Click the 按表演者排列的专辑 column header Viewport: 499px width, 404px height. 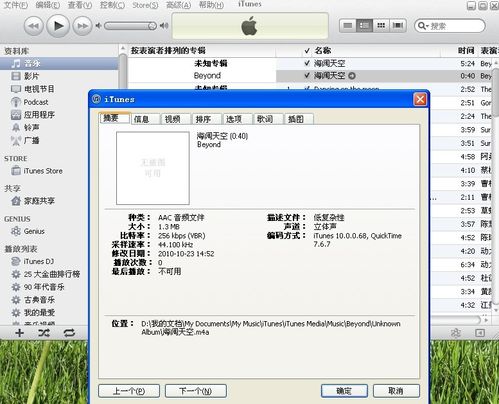(x=202, y=51)
